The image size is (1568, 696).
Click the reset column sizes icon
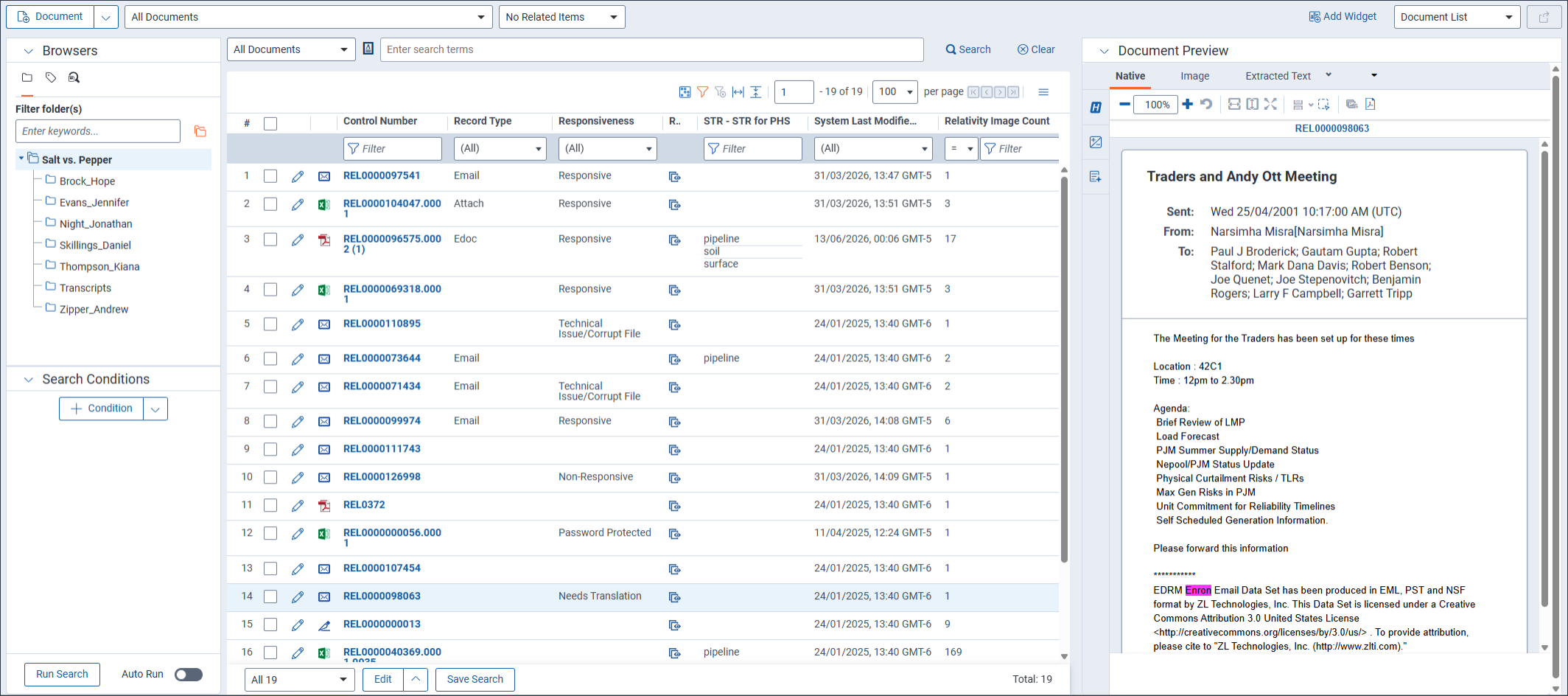point(738,92)
